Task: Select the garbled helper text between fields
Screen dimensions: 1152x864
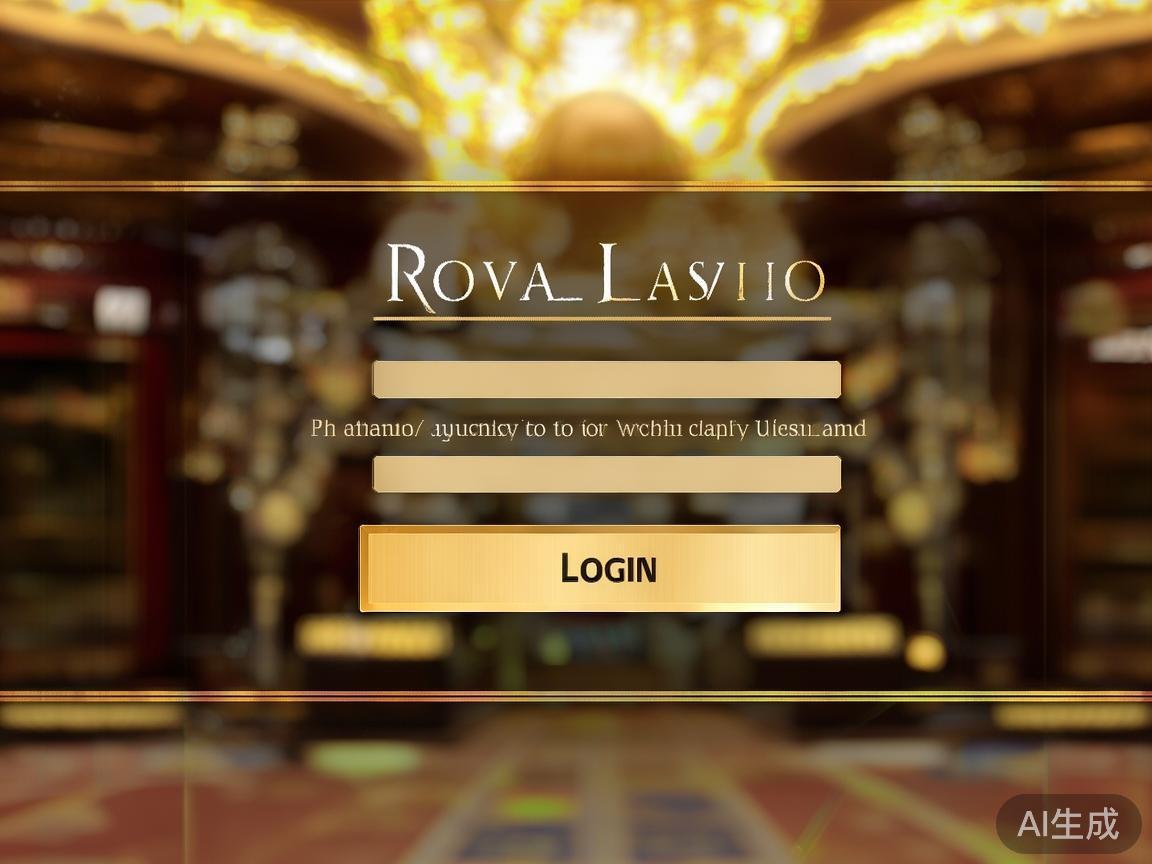Action: click(x=588, y=428)
